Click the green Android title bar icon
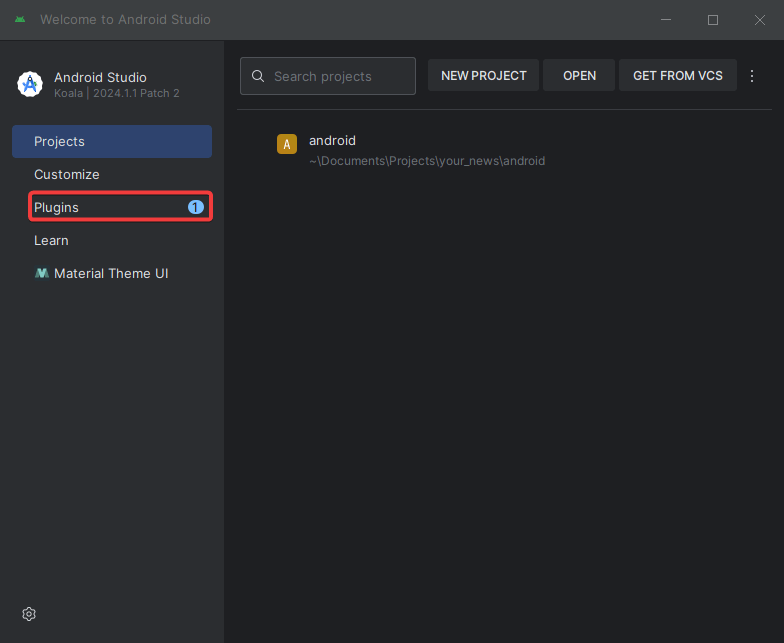Screen dimensions: 784x643 pyautogui.click(x=20, y=20)
